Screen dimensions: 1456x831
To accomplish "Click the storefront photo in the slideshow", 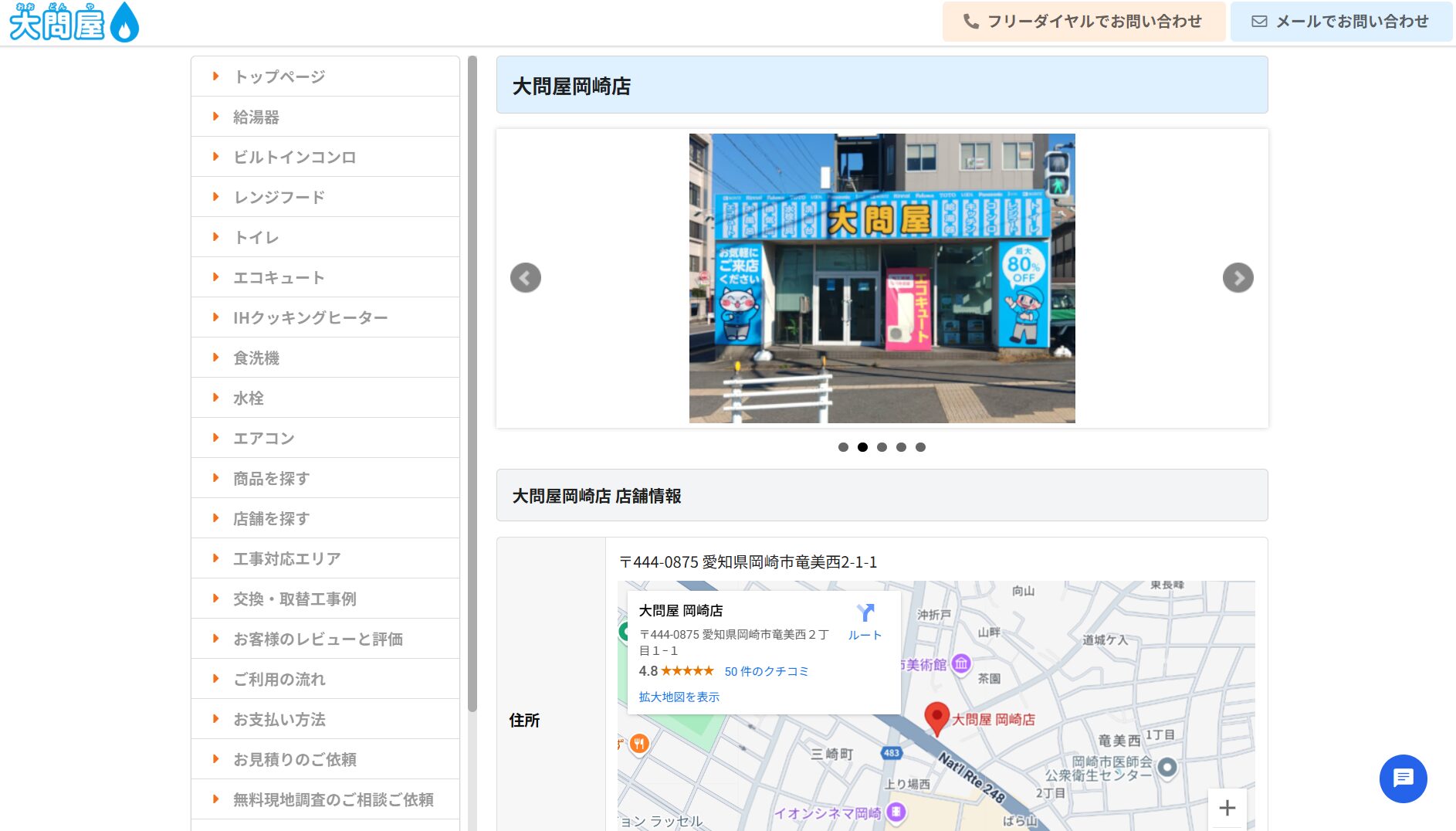I will pyautogui.click(x=882, y=278).
